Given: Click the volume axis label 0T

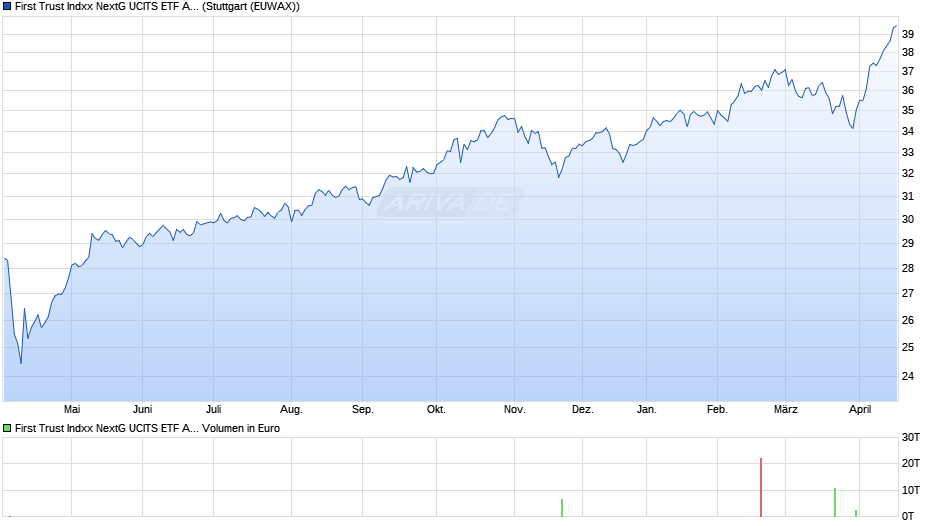Looking at the screenshot, I should (x=908, y=516).
